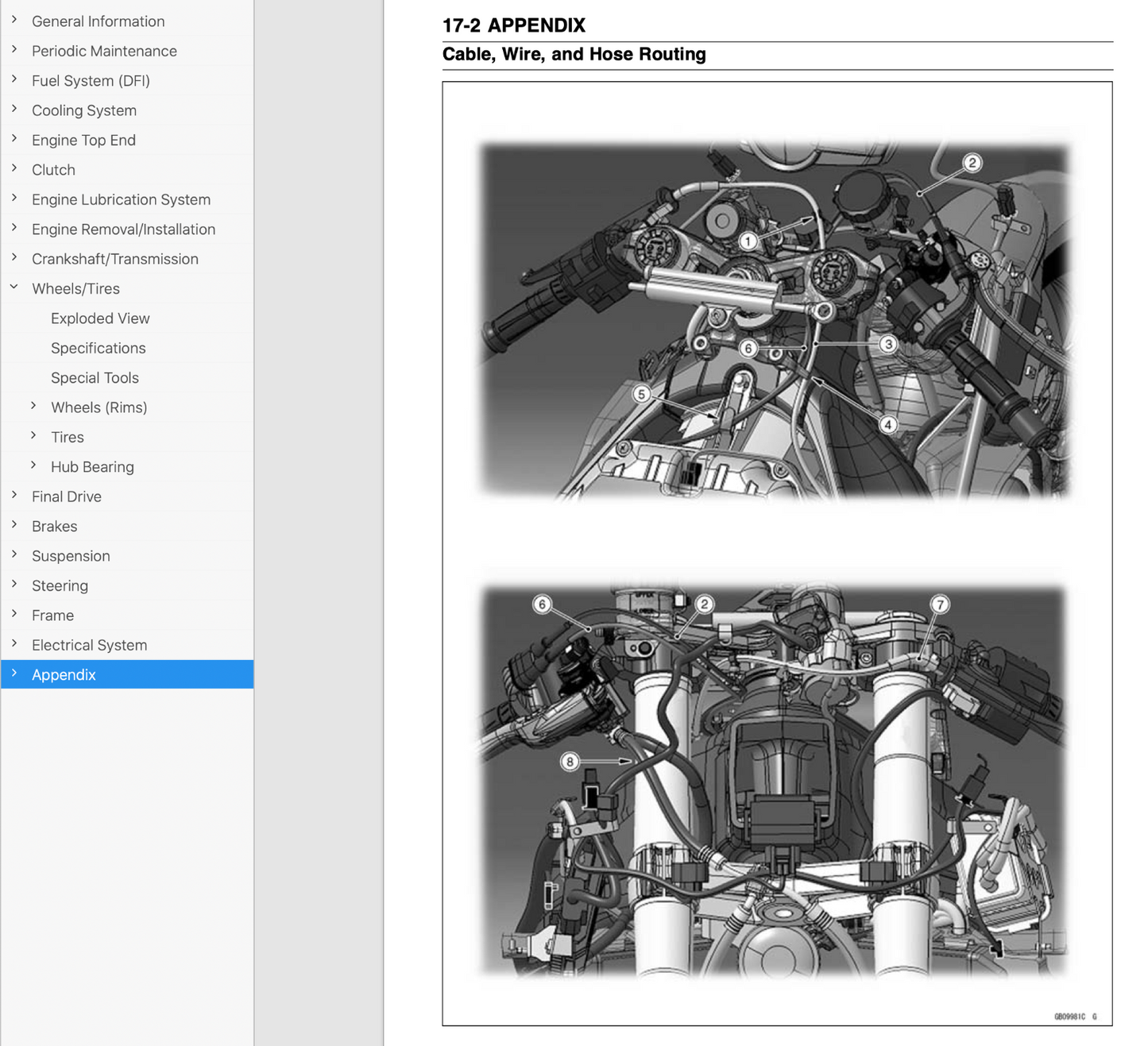Expand the Wheels (Rims) subsection arrow

(33, 407)
